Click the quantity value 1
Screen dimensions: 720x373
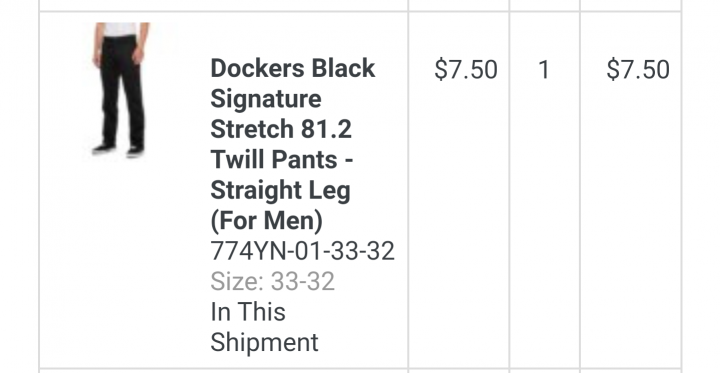click(544, 70)
